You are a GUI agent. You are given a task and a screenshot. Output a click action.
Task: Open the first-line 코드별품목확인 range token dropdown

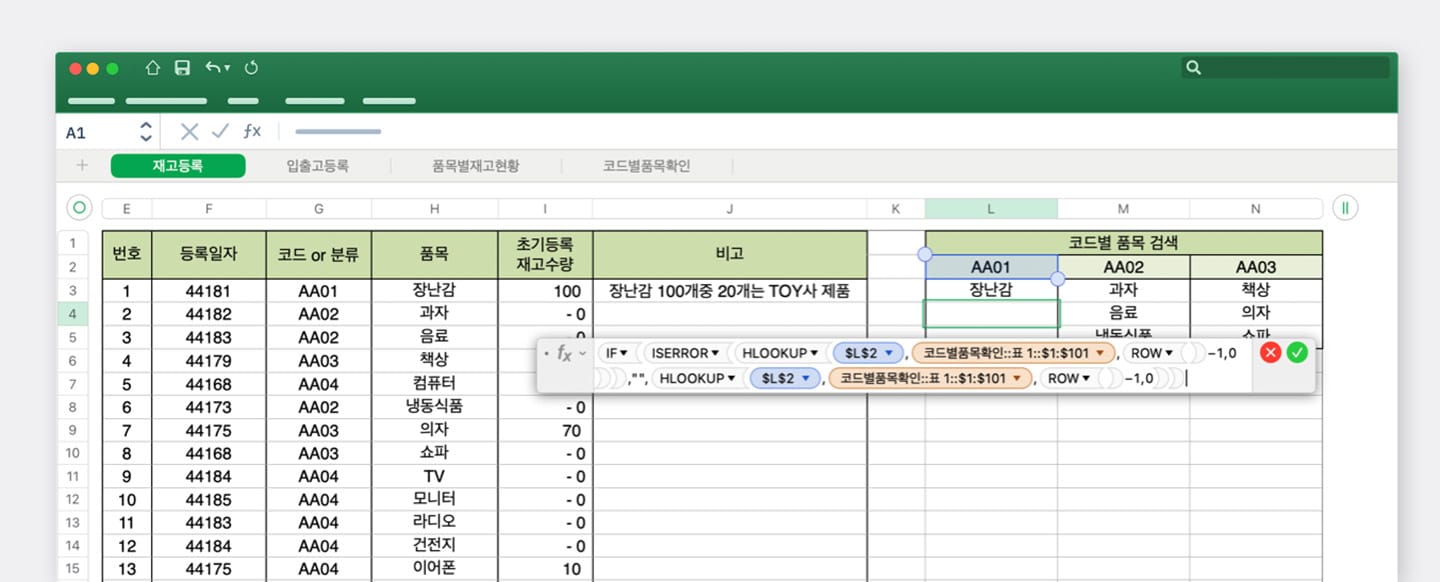pyautogui.click(x=1101, y=353)
